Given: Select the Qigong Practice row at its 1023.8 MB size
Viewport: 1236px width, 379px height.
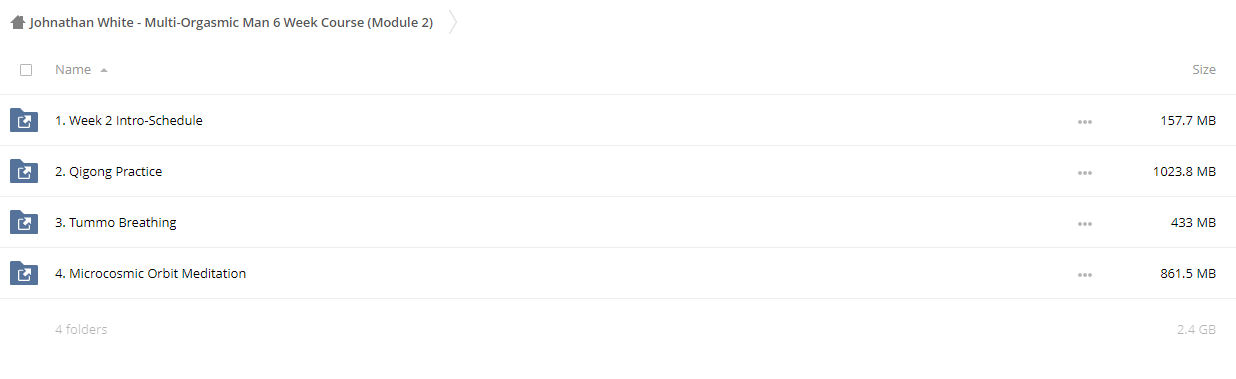Looking at the screenshot, I should [1184, 172].
